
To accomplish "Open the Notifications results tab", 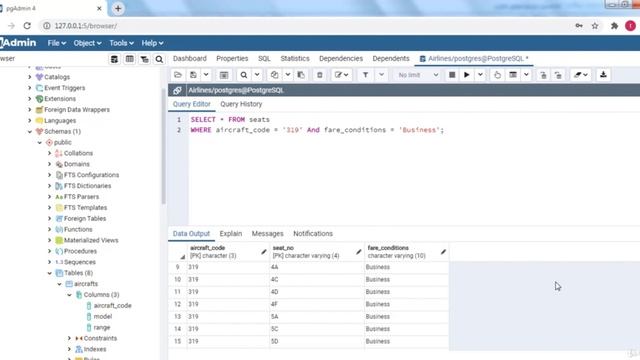I will click(x=313, y=233).
